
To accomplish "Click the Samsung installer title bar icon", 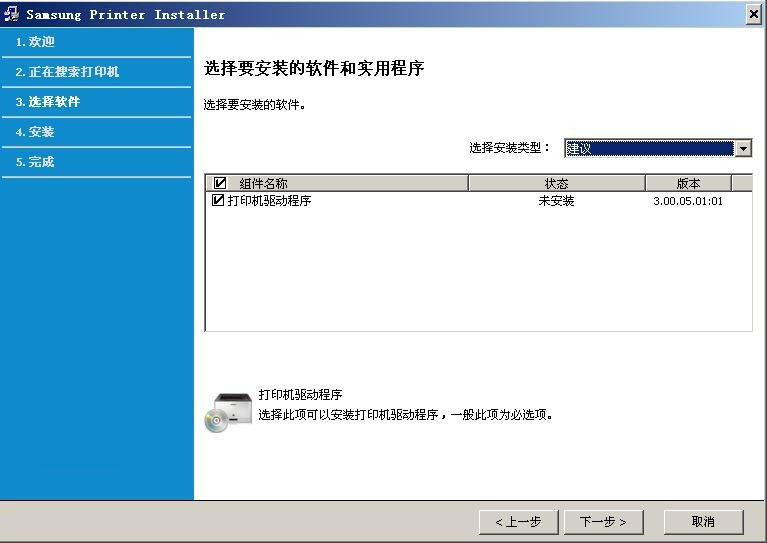I will click(x=11, y=14).
